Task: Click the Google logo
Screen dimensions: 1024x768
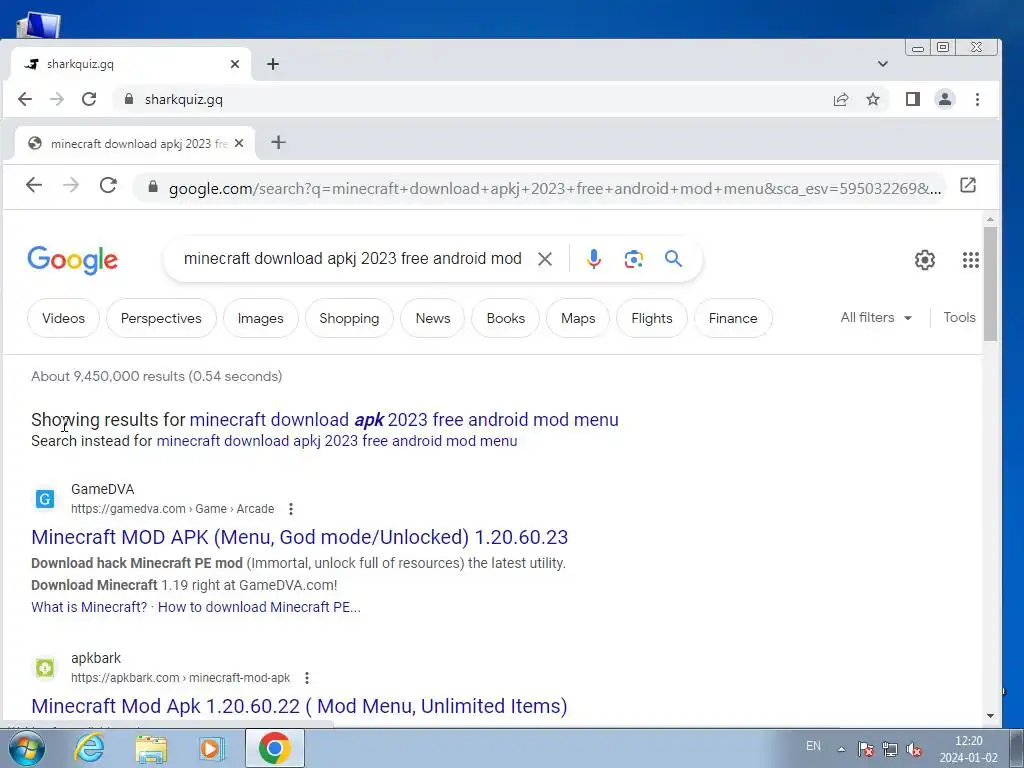Action: [72, 260]
